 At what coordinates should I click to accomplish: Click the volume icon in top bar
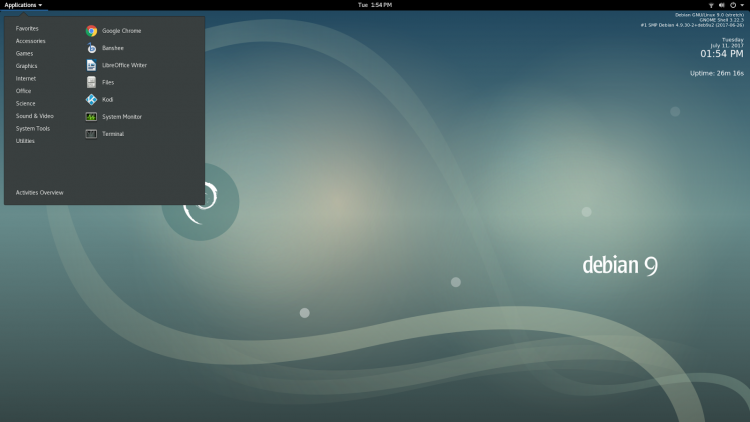pyautogui.click(x=722, y=5)
